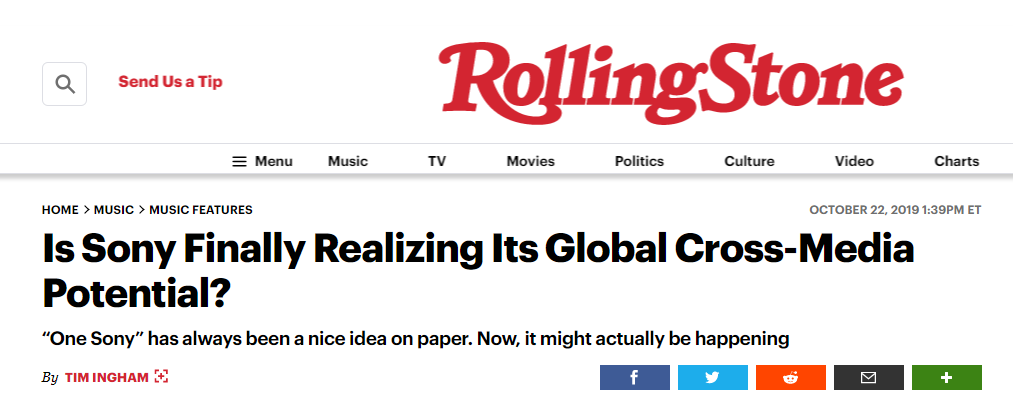Share article on Twitter

coord(713,377)
